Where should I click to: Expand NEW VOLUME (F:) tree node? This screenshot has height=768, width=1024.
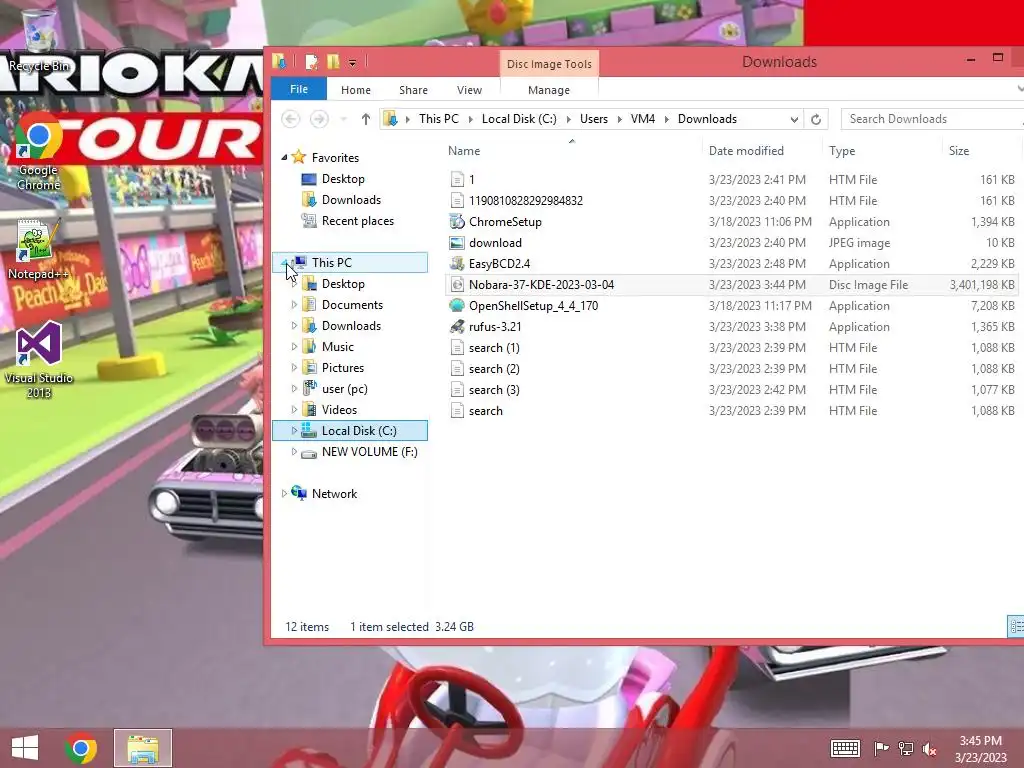tap(294, 452)
